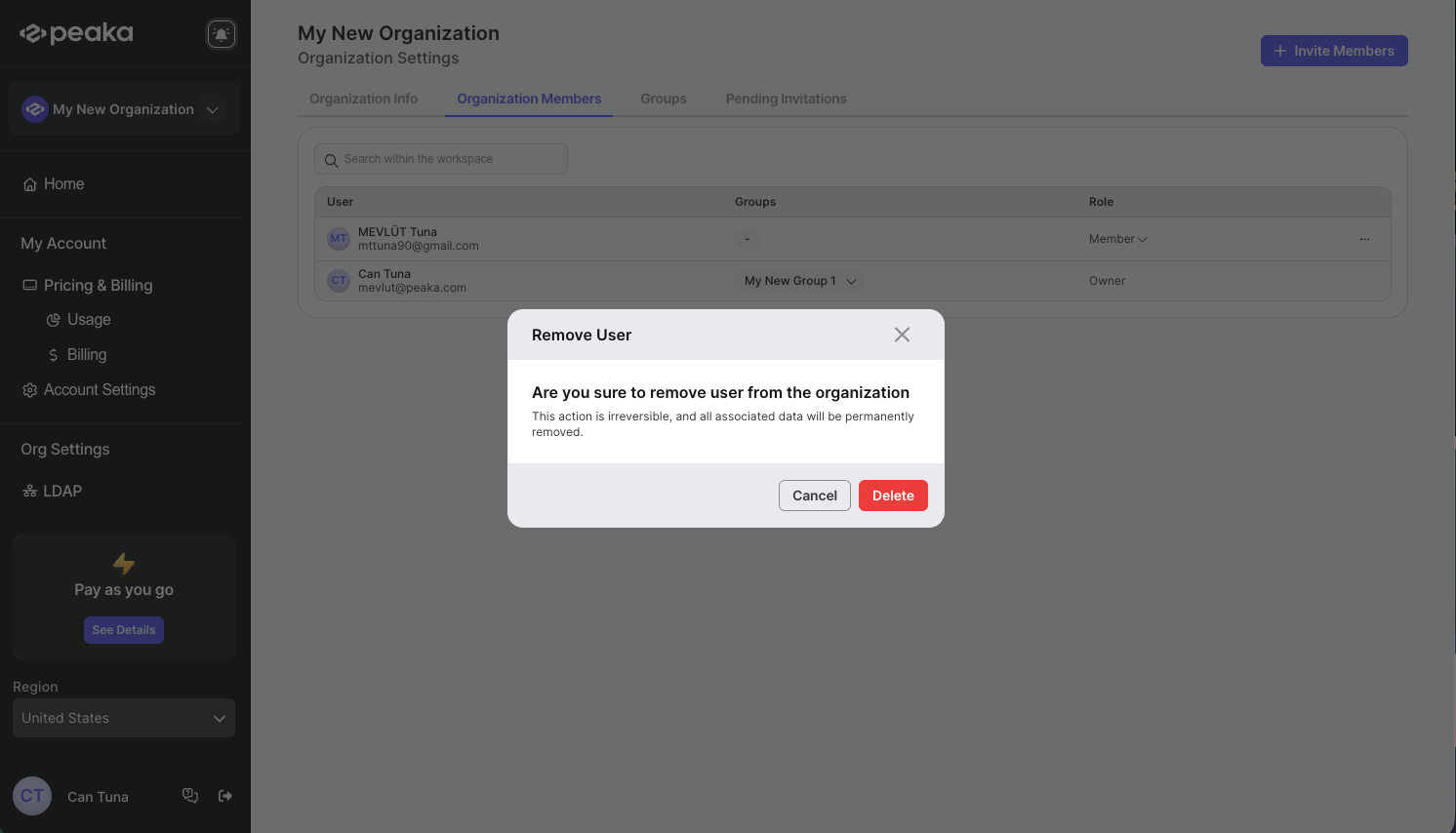Screen dimensions: 1456x833
Task: Open the Organization Info tab
Action: click(x=363, y=99)
